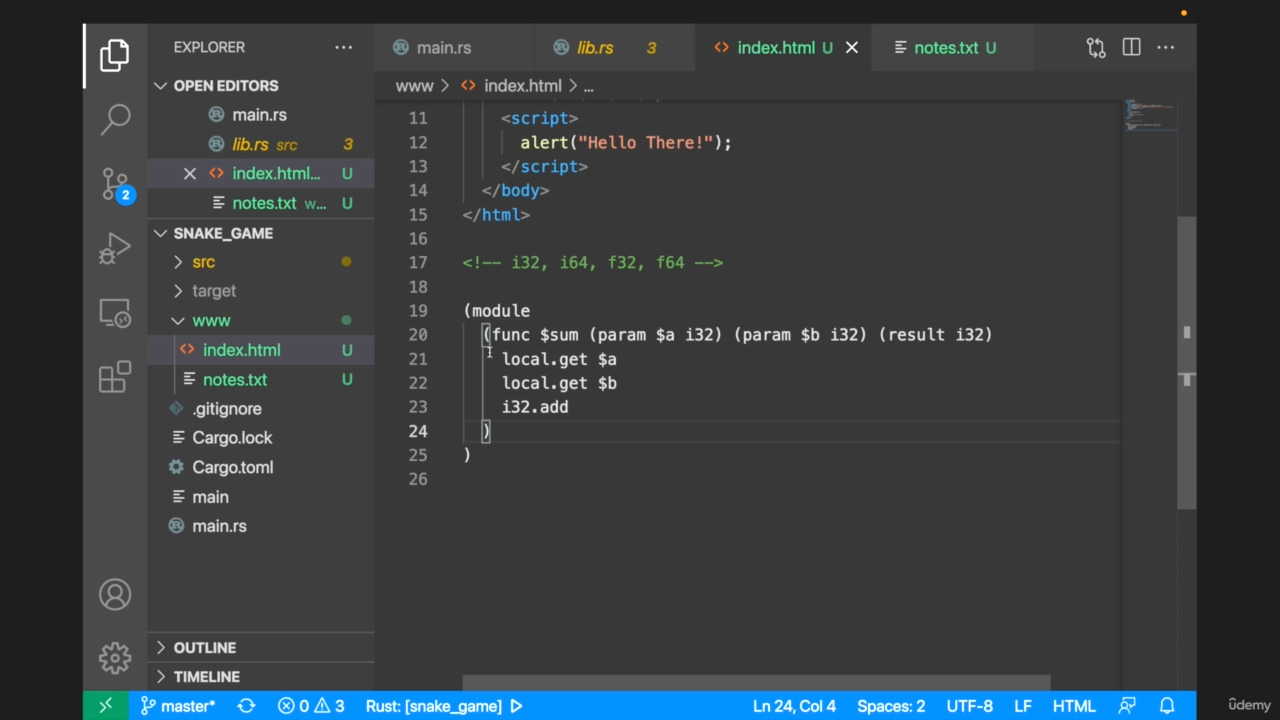Close the index.html editor tab
Viewport: 1280px width, 720px height.
pyautogui.click(x=852, y=48)
